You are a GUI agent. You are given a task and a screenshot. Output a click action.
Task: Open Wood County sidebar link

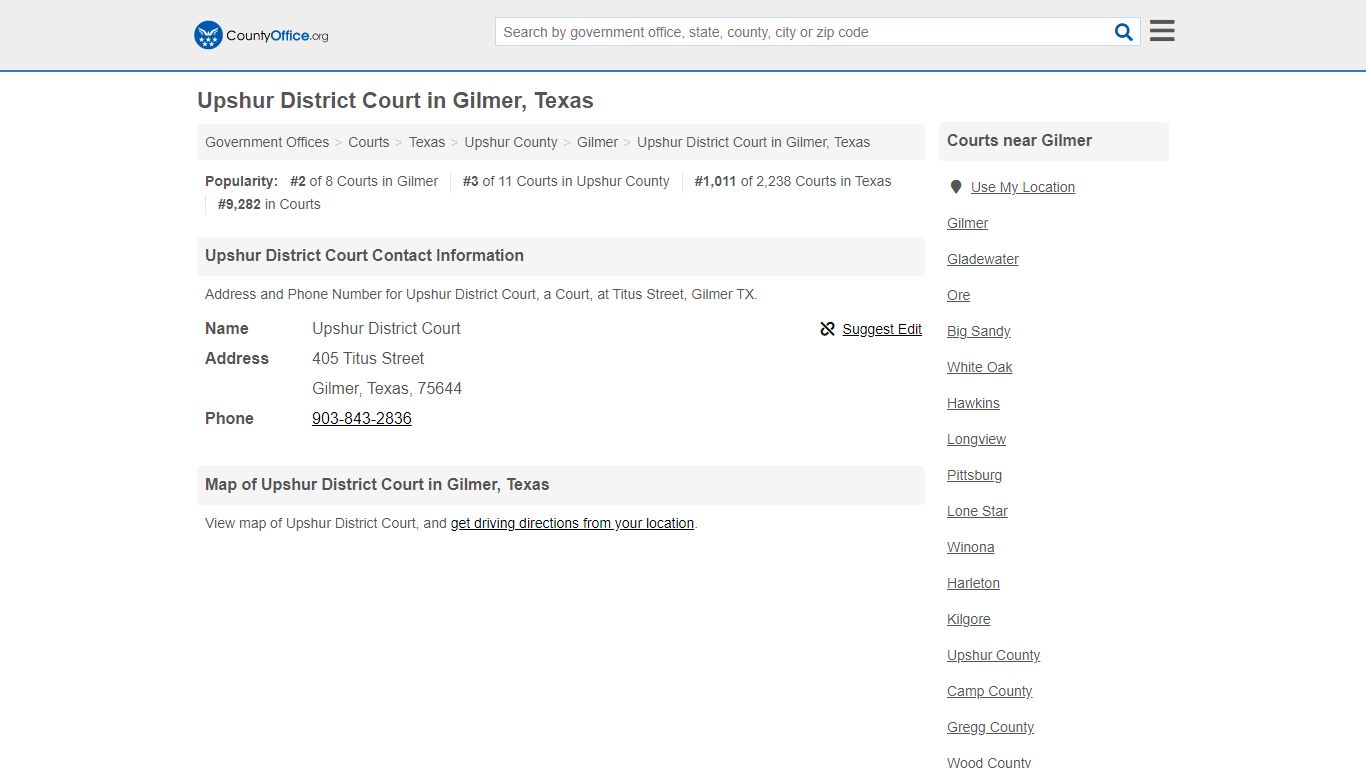click(989, 762)
